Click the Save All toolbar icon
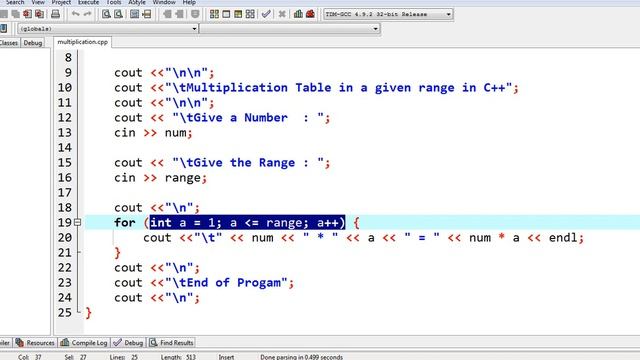 16,14
